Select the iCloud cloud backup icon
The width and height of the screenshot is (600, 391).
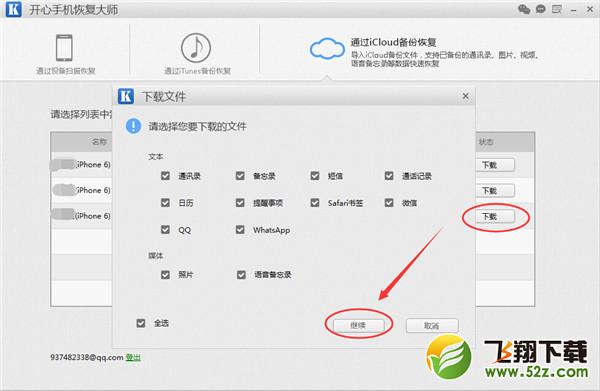[327, 49]
